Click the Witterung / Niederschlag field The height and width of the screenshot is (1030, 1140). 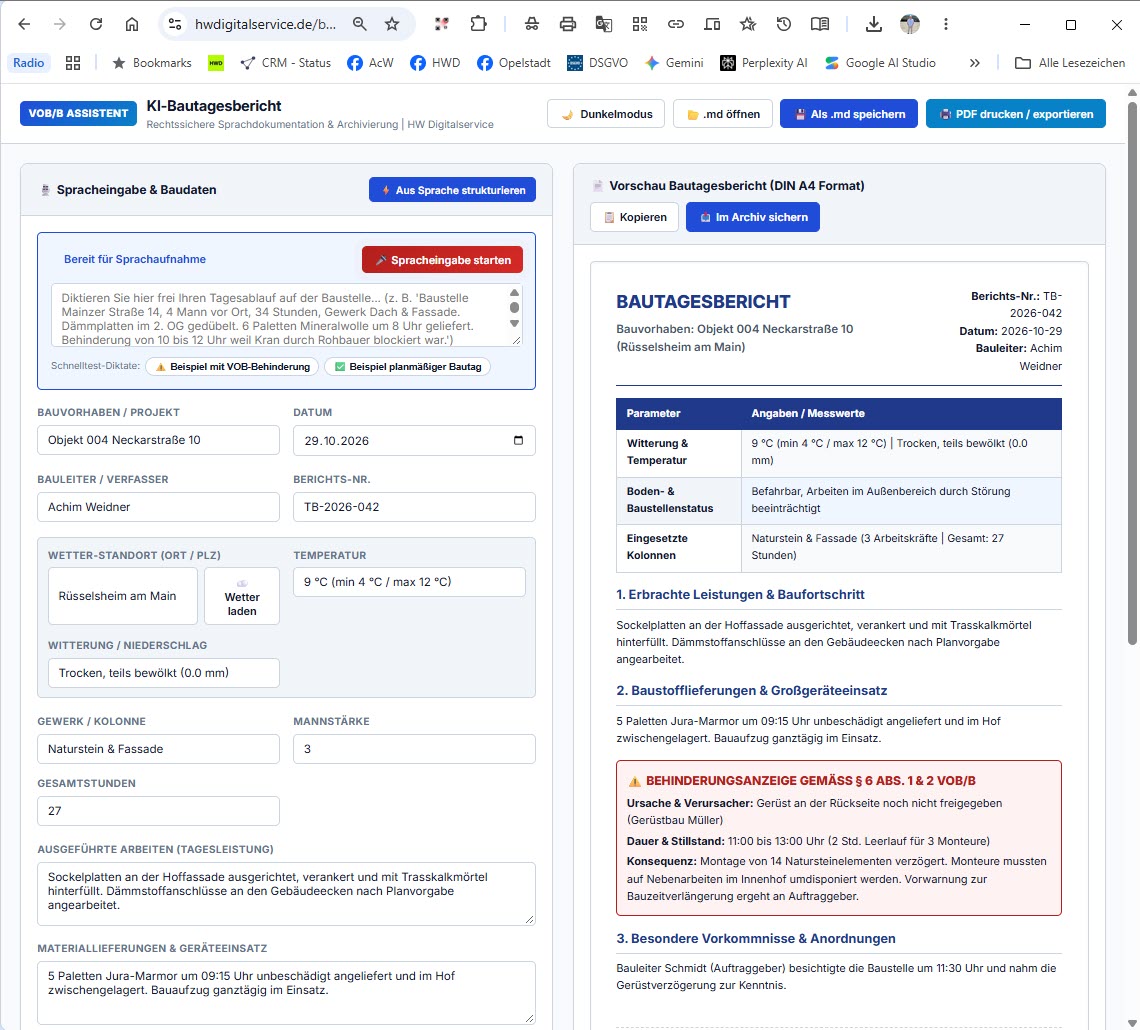click(x=164, y=673)
